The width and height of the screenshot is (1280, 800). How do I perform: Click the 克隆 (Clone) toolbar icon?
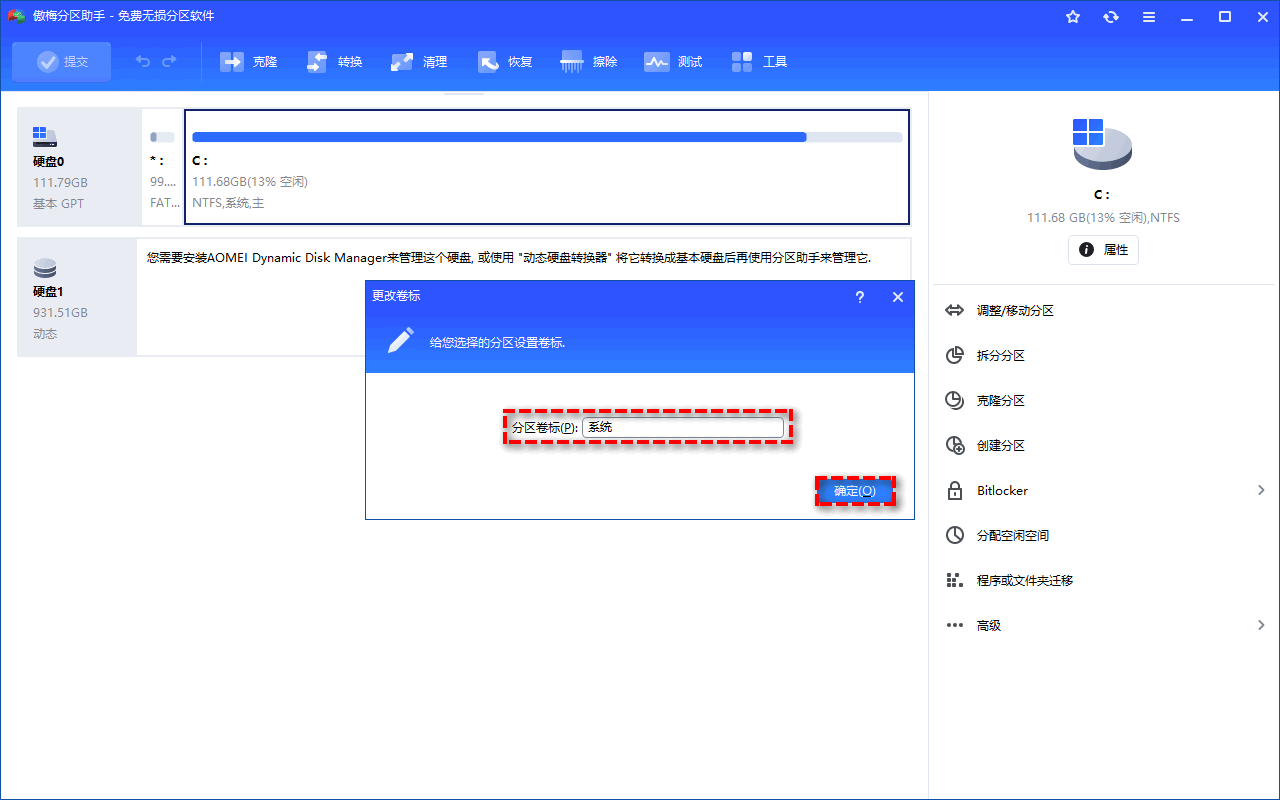(x=233, y=62)
